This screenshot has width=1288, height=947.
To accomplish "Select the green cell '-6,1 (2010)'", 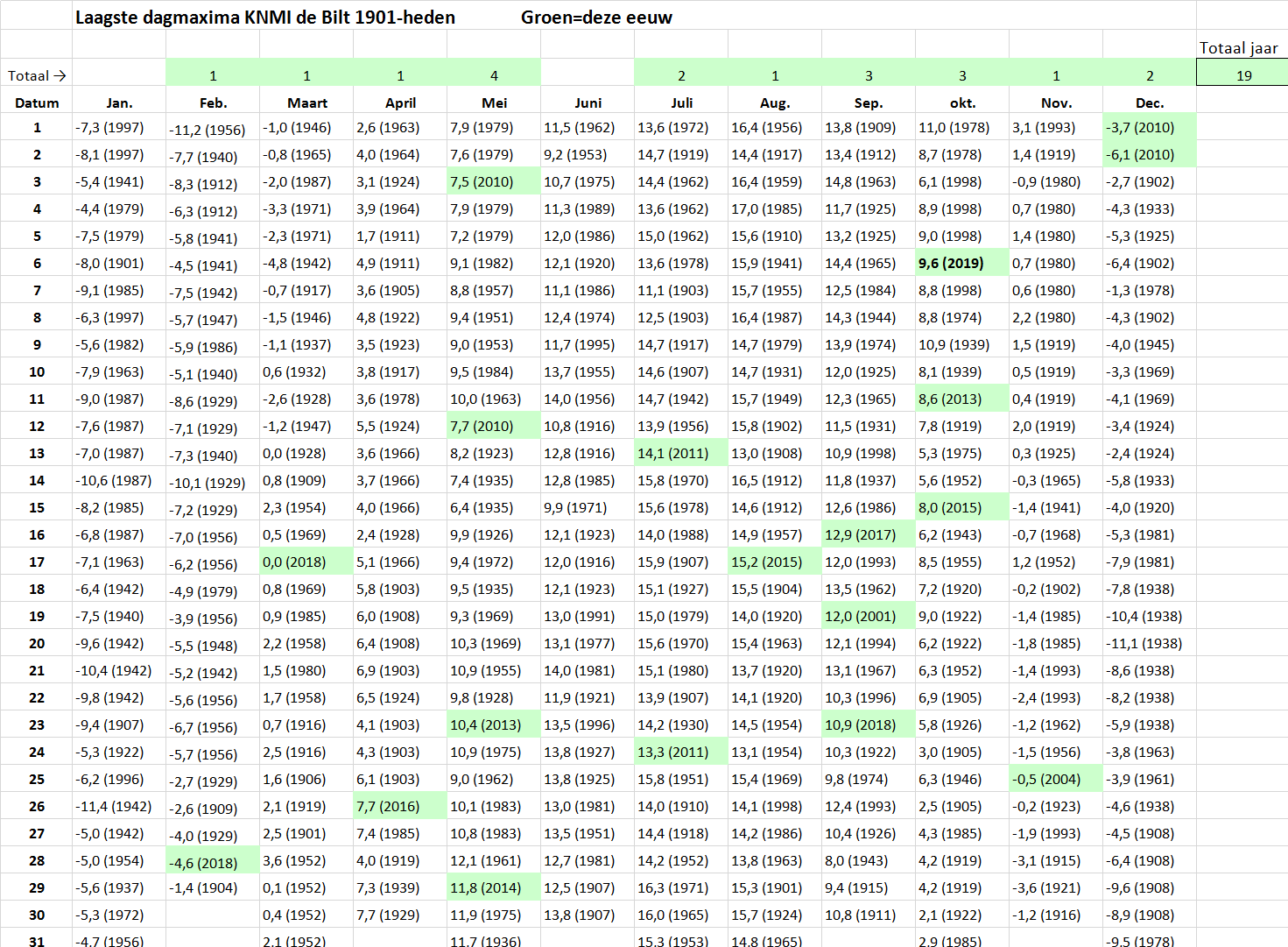I will (x=1150, y=154).
